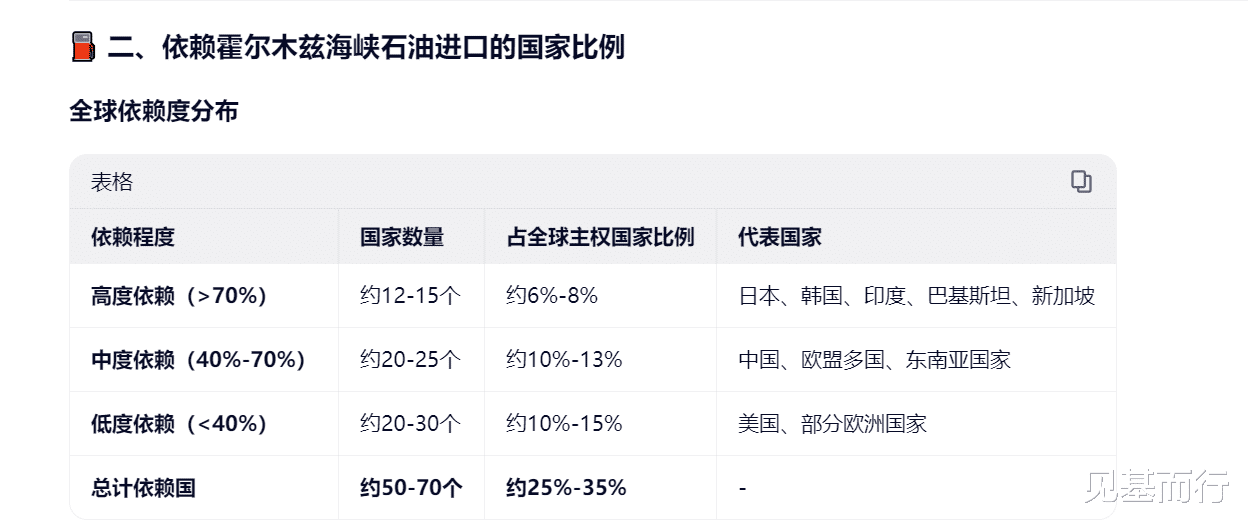The height and width of the screenshot is (528, 1248).
Task: Click the 占全球主权国家比例 column header
Action: click(600, 237)
